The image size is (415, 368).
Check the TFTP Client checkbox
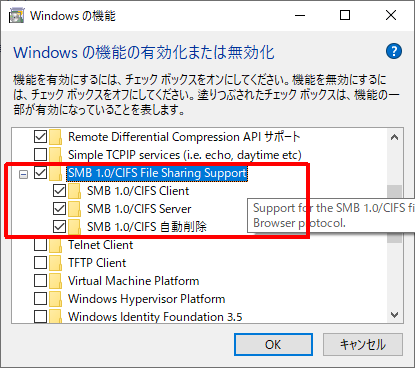pyautogui.click(x=40, y=263)
